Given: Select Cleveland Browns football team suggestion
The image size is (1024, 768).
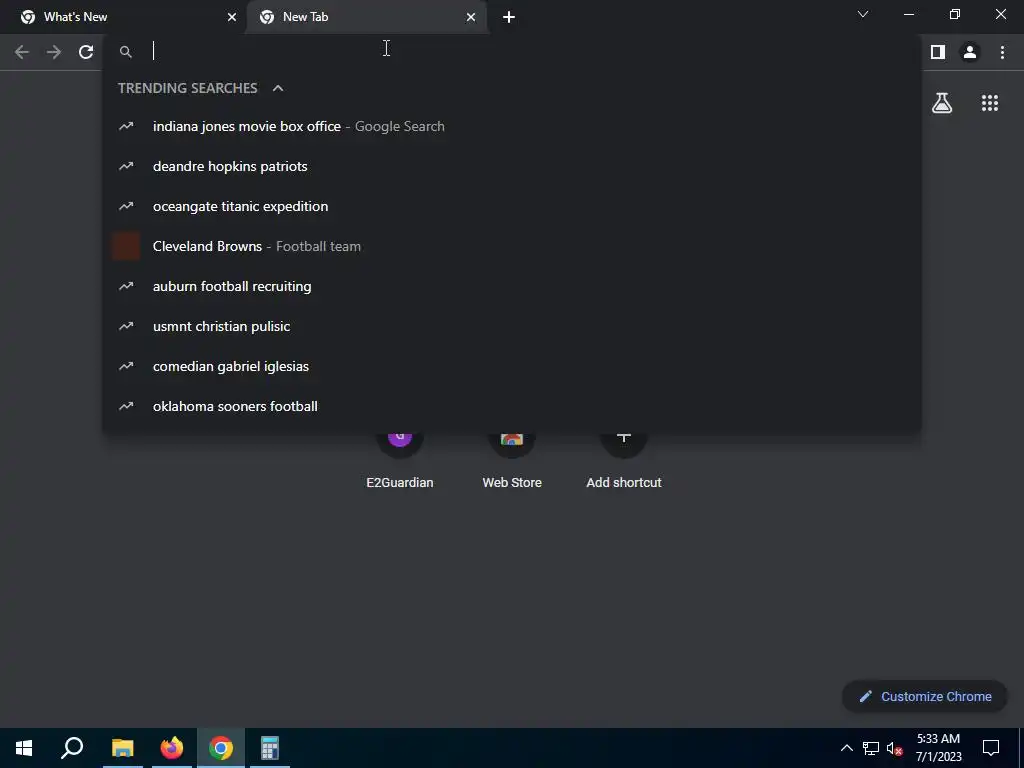Looking at the screenshot, I should (511, 246).
